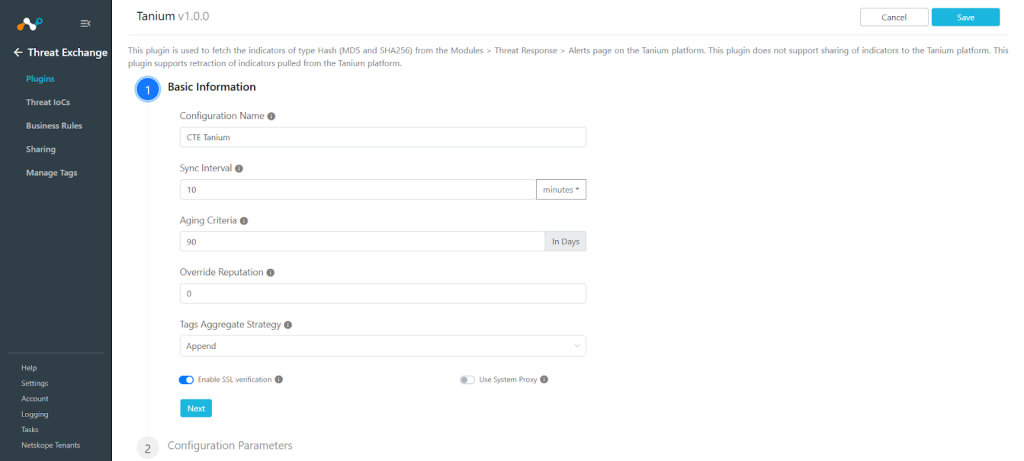
Task: Open the Tags Aggregate Strategy Append dropdown
Action: (383, 346)
